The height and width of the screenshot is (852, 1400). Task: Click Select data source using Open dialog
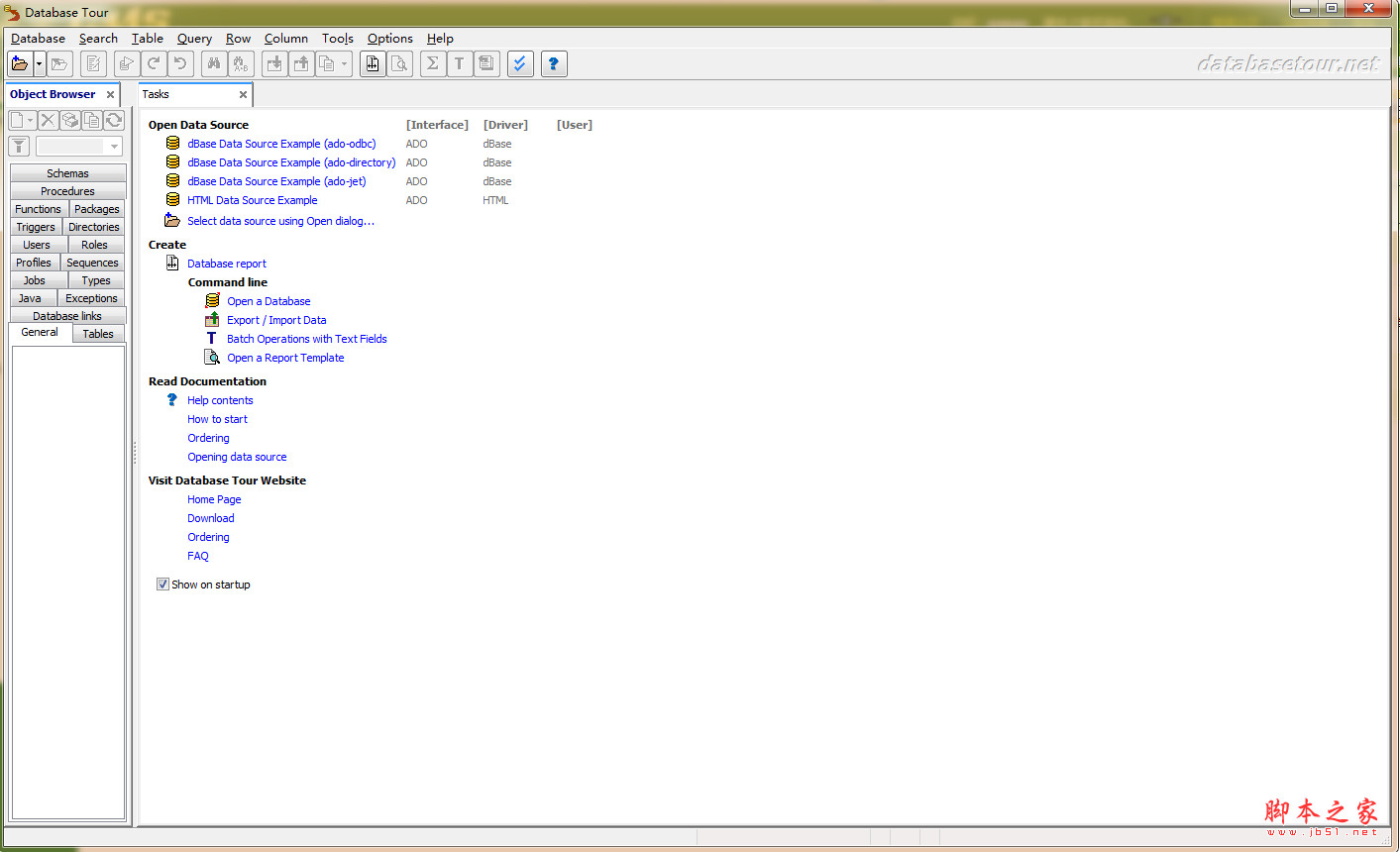(280, 221)
